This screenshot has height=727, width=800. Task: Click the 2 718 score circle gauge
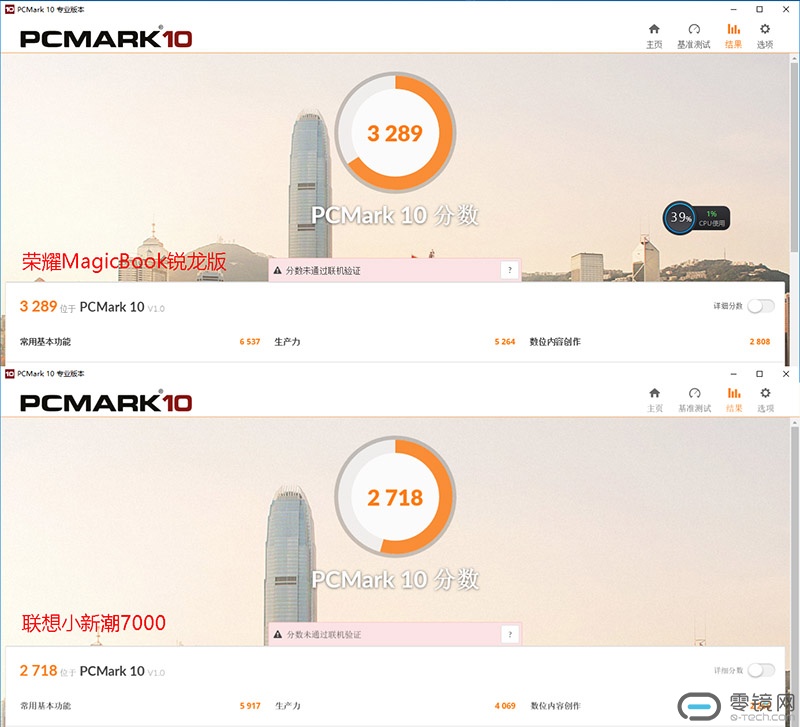395,497
